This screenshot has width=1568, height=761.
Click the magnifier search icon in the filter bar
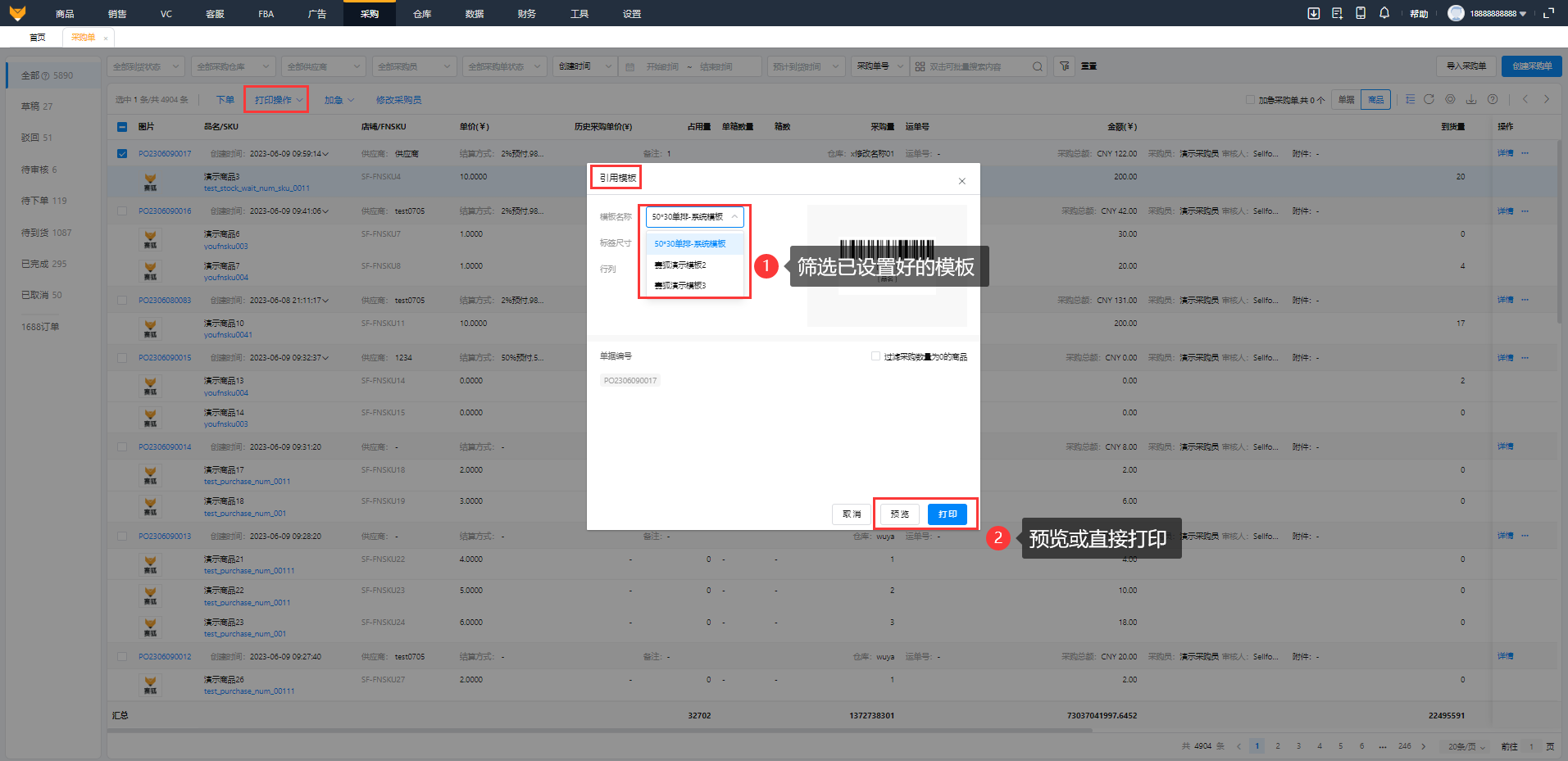(1038, 66)
